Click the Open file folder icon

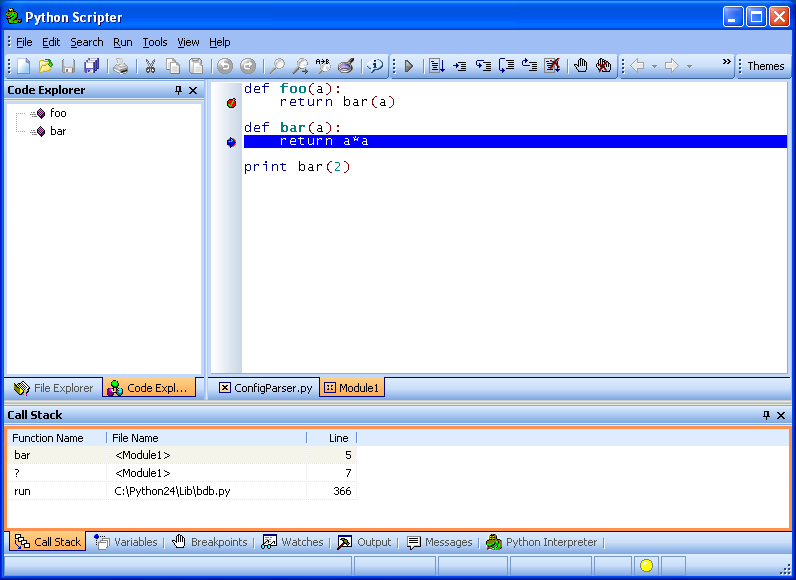click(x=45, y=66)
